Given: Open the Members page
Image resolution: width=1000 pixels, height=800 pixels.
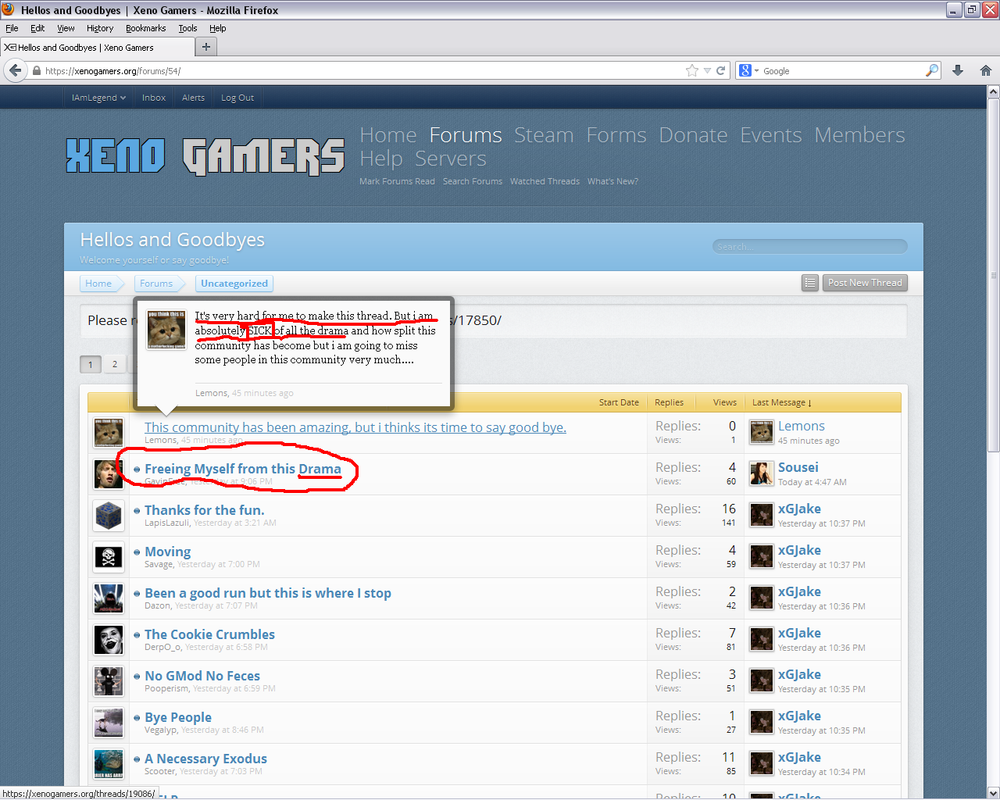Looking at the screenshot, I should pyautogui.click(x=859, y=135).
